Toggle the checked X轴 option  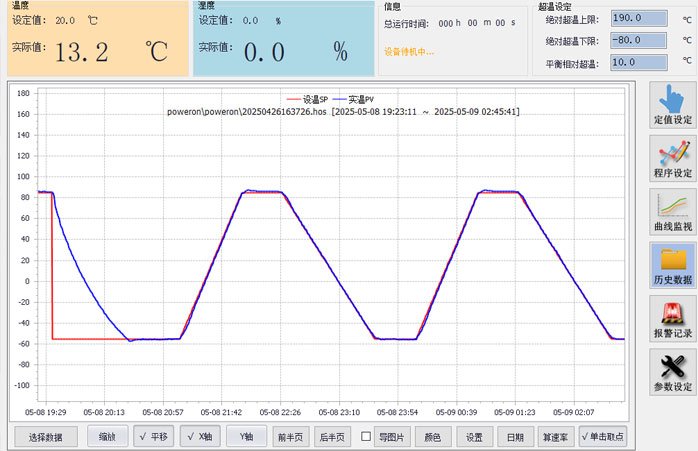tap(200, 436)
